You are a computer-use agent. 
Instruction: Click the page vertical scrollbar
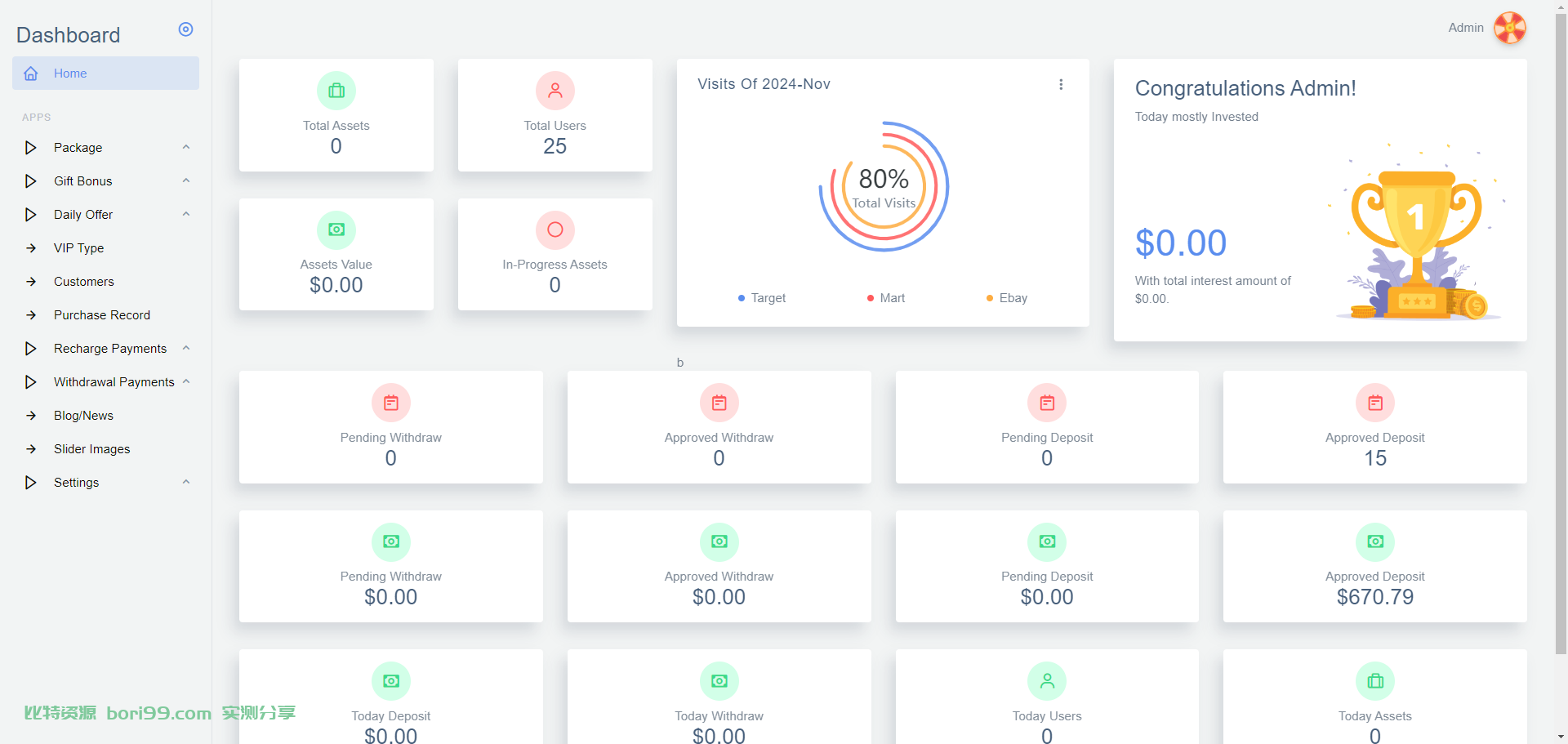pyautogui.click(x=1561, y=334)
